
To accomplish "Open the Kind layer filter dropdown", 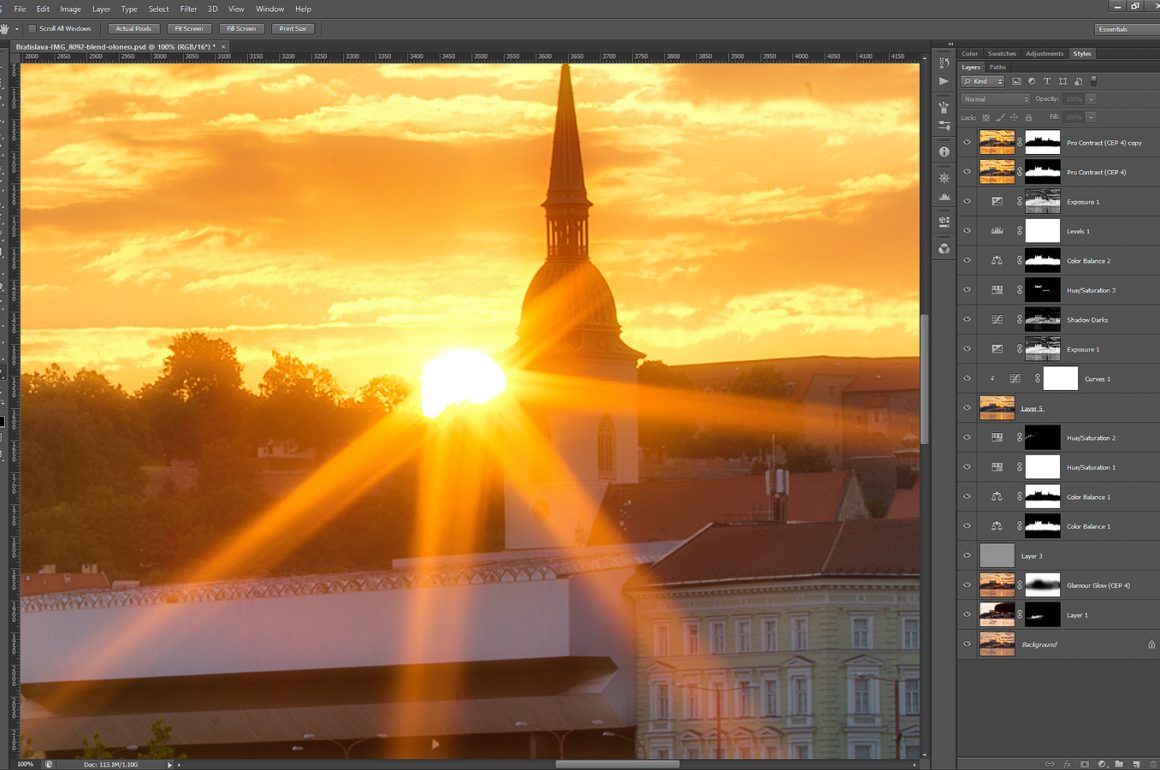I will 982,81.
